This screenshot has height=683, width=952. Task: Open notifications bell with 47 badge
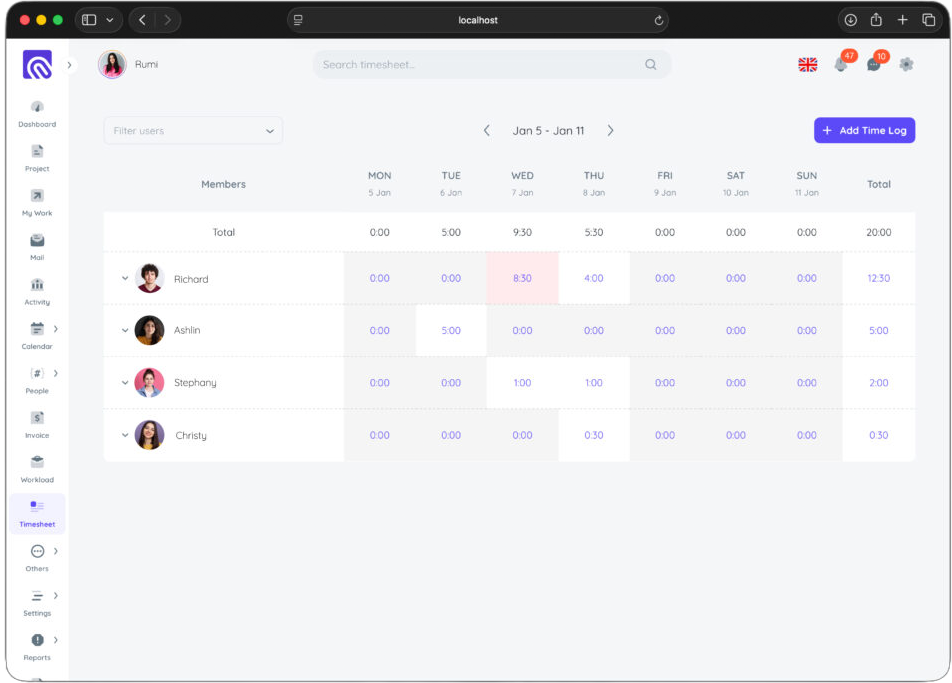coord(841,64)
